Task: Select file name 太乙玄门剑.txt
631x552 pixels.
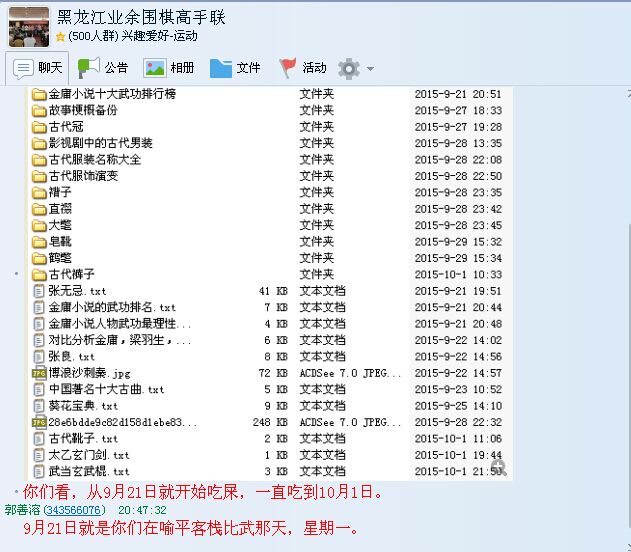Action: pyautogui.click(x=89, y=455)
